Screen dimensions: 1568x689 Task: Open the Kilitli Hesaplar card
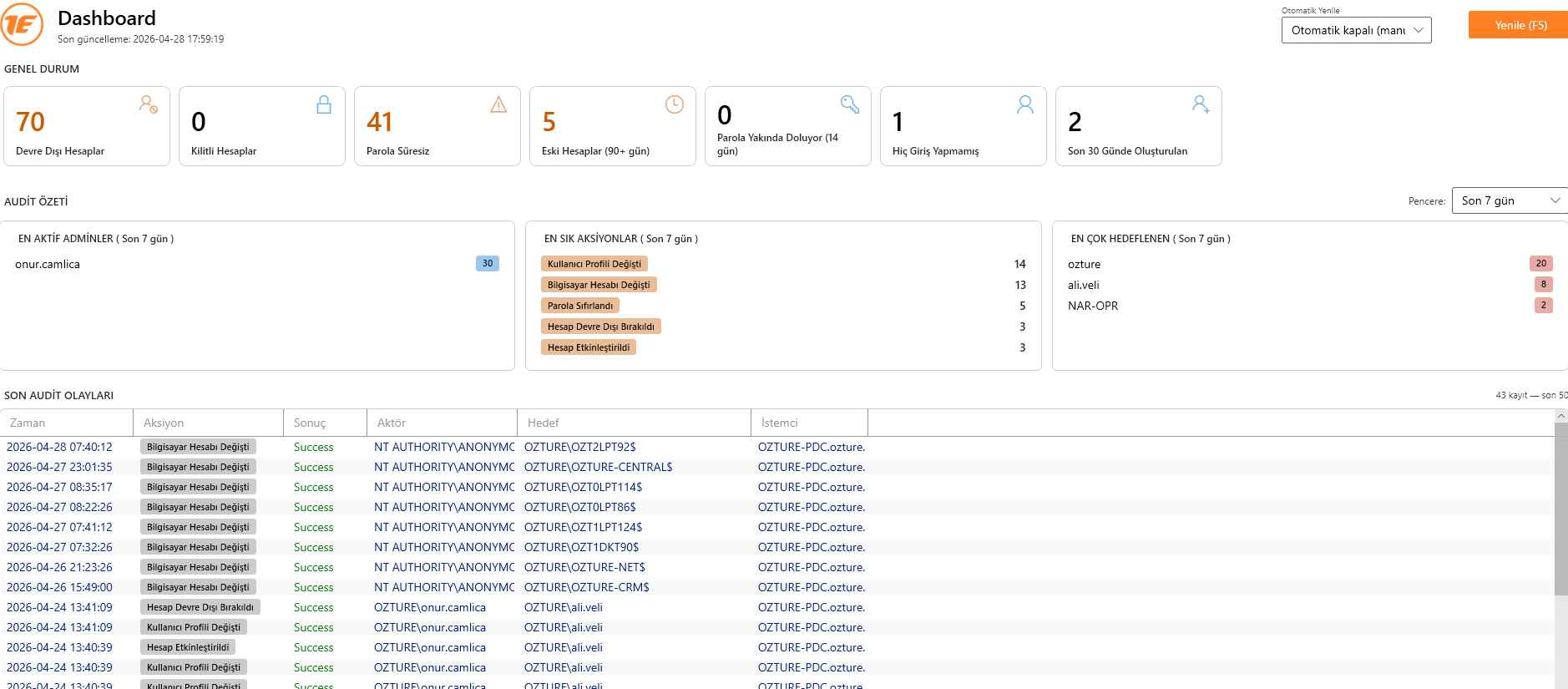coord(262,126)
